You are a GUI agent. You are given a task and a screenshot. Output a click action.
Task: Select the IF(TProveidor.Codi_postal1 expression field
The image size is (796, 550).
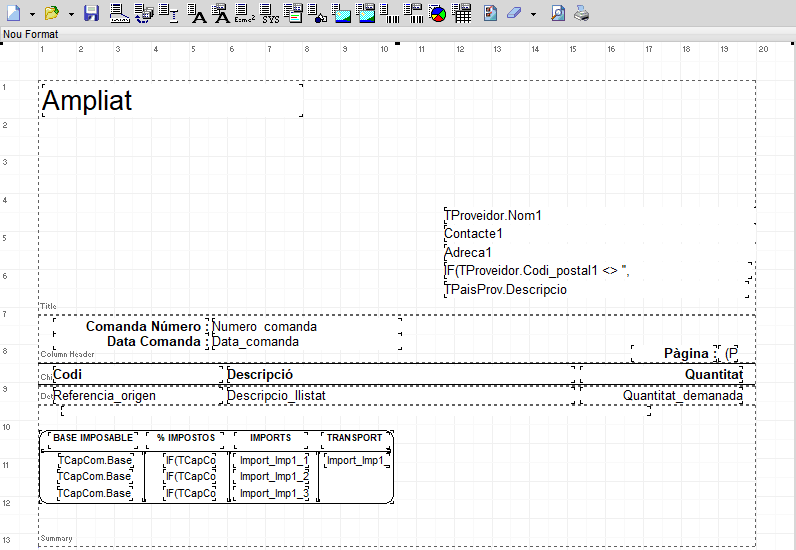598,271
